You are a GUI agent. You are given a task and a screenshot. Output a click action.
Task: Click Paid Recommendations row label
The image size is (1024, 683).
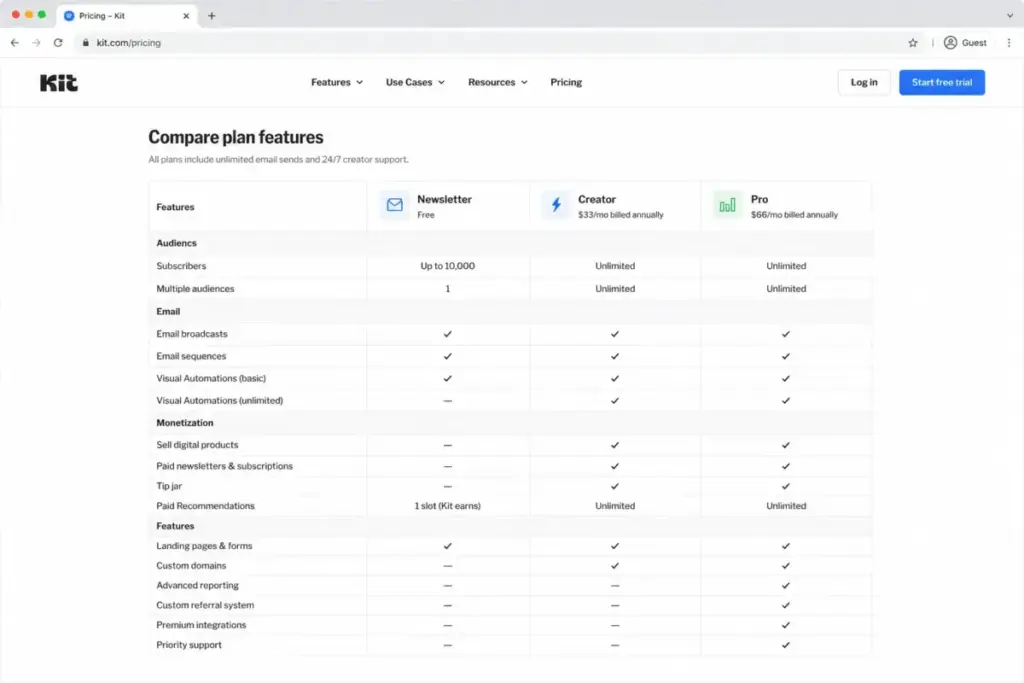205,505
